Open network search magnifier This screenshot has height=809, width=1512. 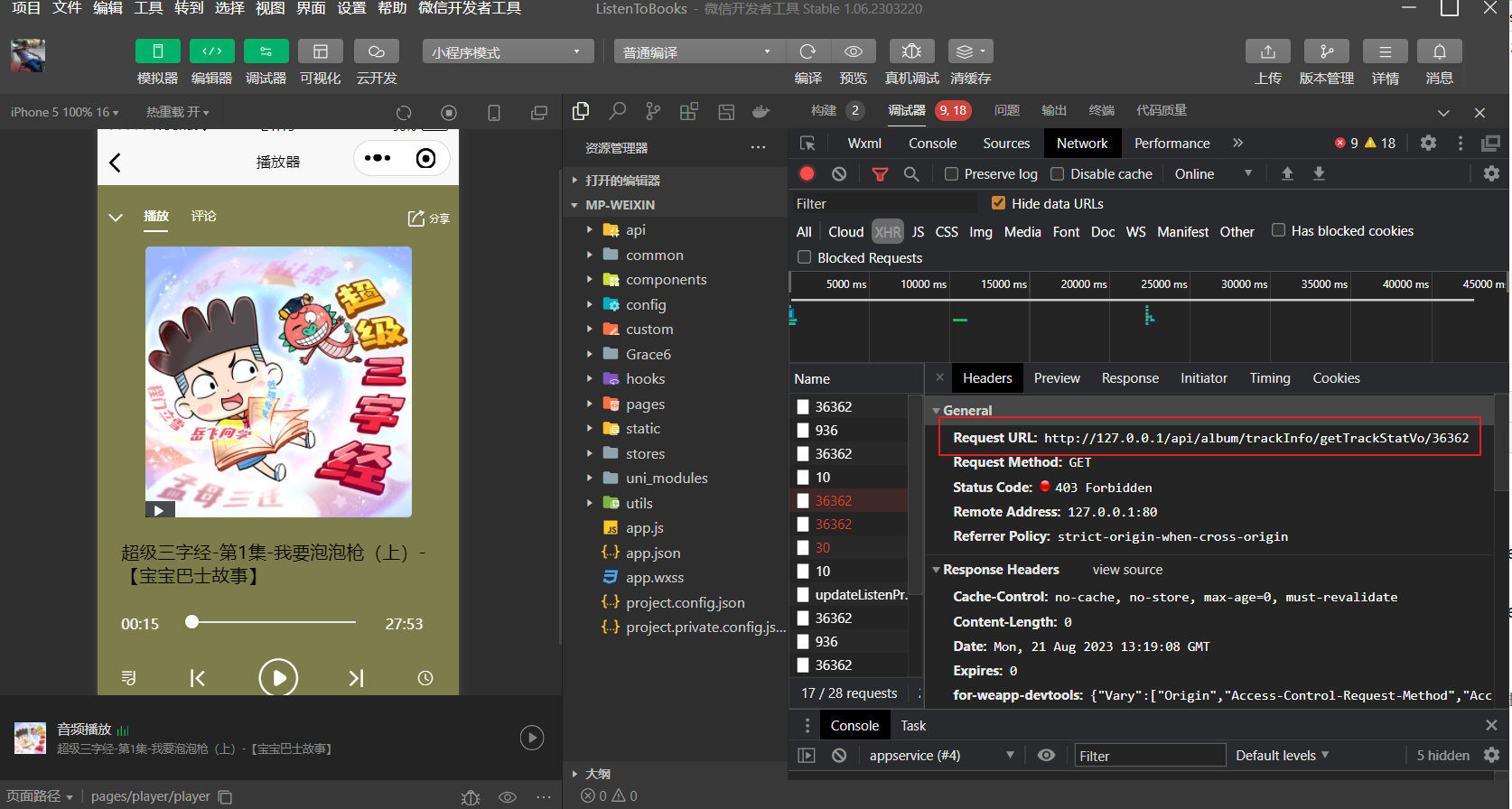911,174
